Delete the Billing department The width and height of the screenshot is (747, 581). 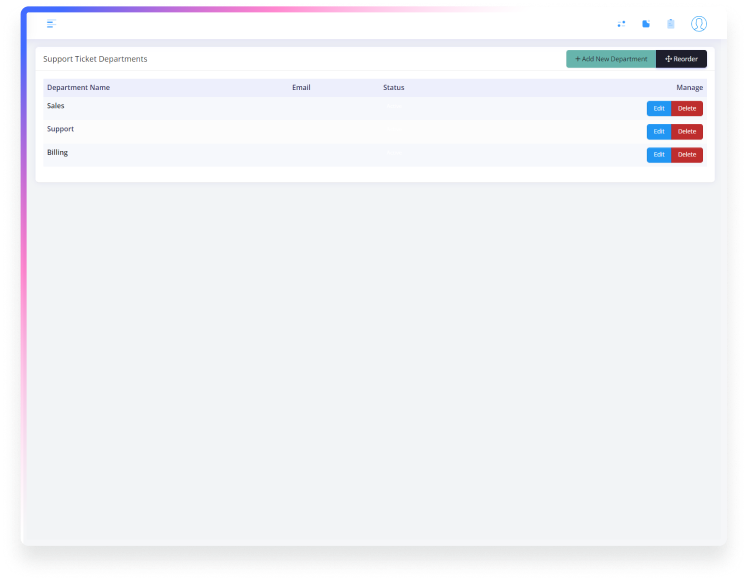(x=687, y=155)
